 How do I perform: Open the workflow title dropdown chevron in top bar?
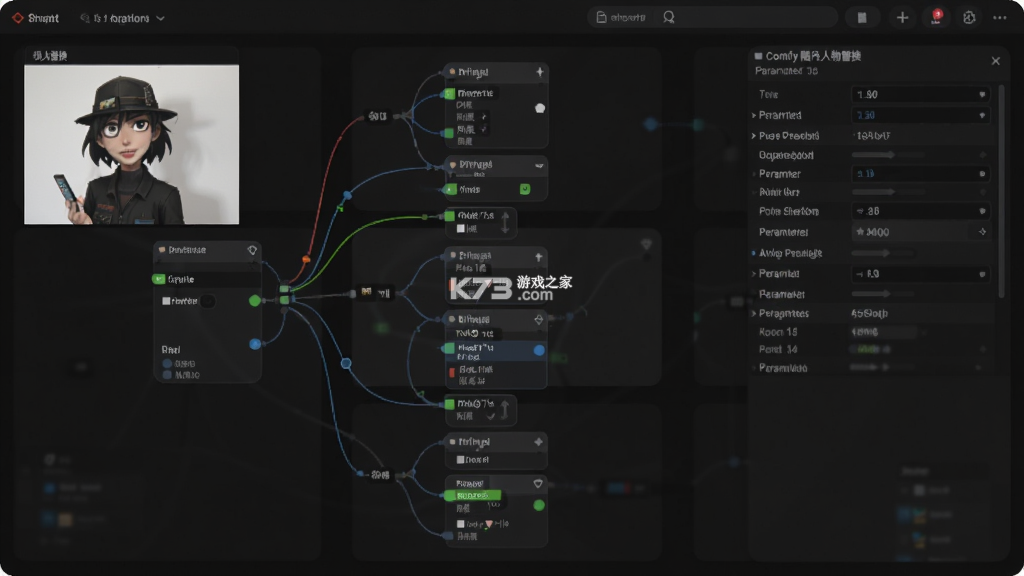click(x=161, y=18)
